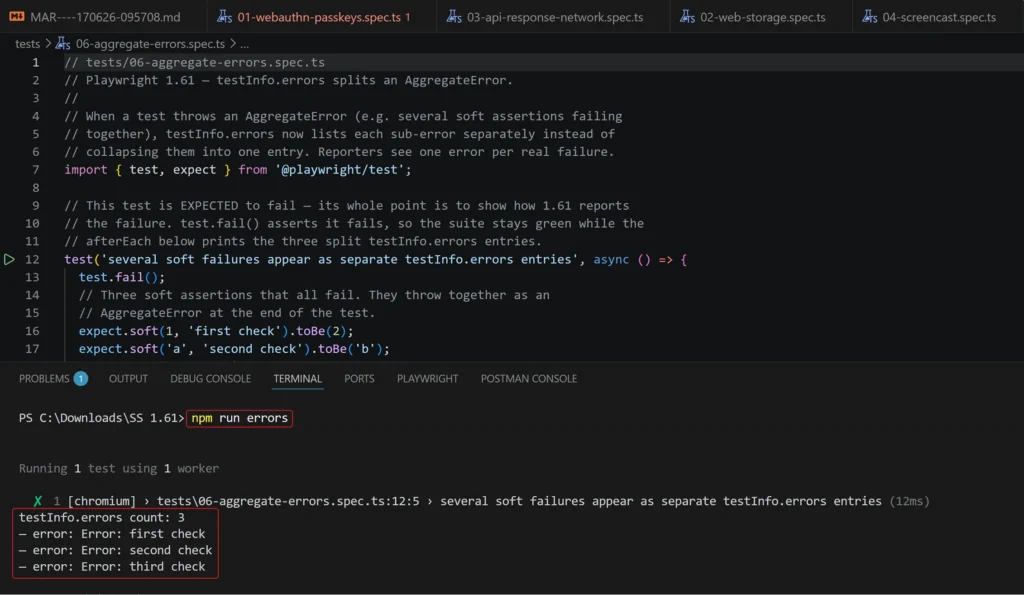Click the comment on line 9 about EXPECTED to fail

[347, 206]
